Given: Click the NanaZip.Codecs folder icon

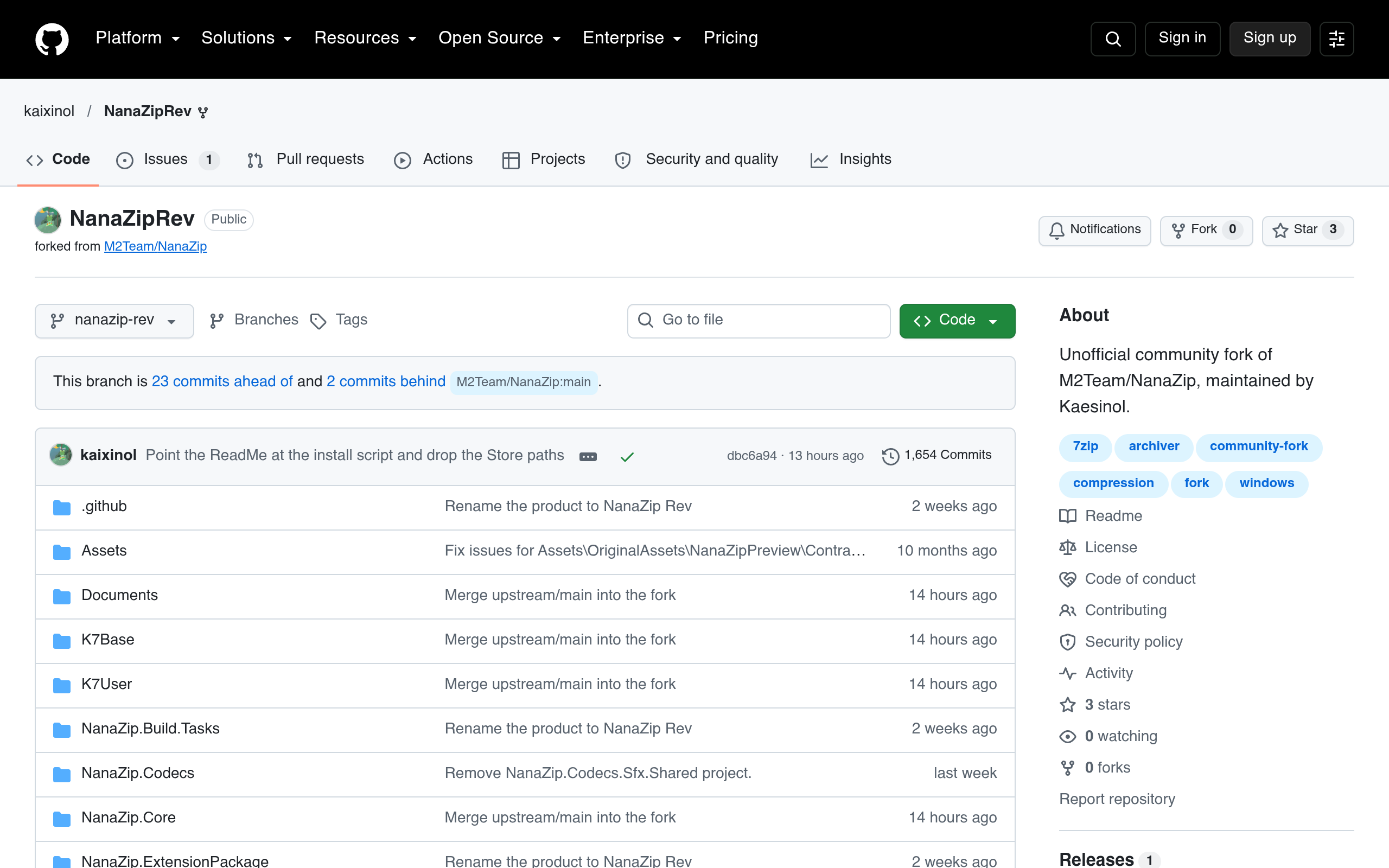Looking at the screenshot, I should pyautogui.click(x=61, y=775).
